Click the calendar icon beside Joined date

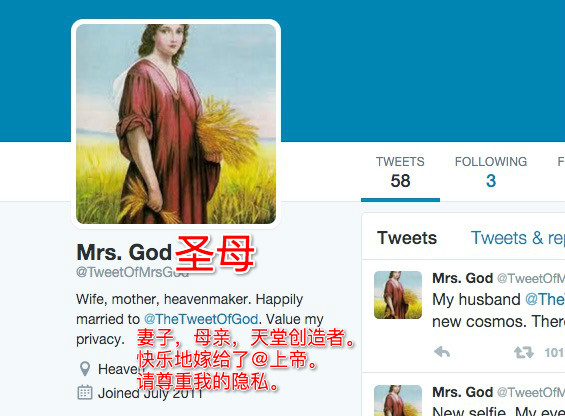[x=85, y=393]
